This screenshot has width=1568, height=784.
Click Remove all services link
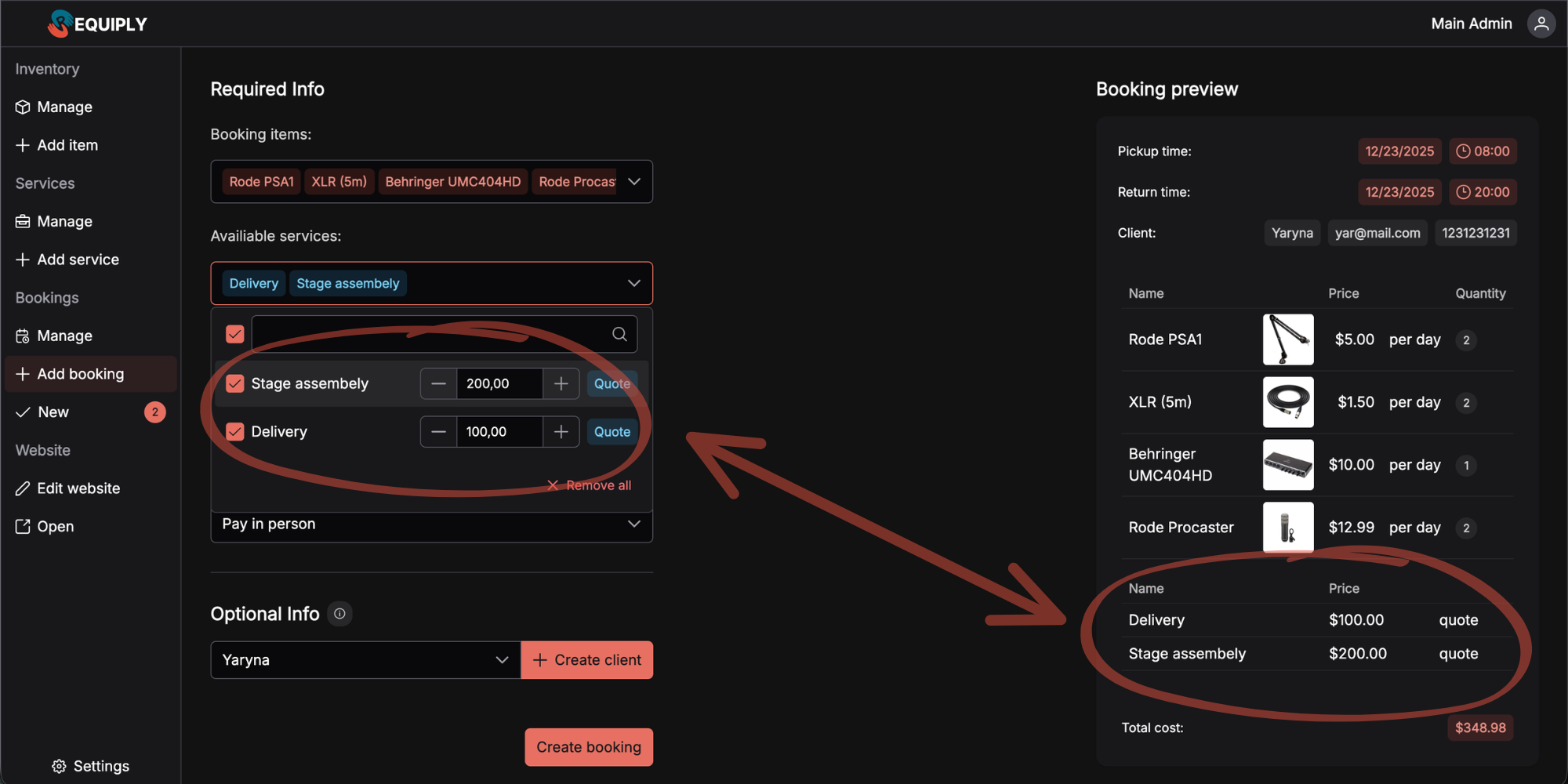point(590,485)
